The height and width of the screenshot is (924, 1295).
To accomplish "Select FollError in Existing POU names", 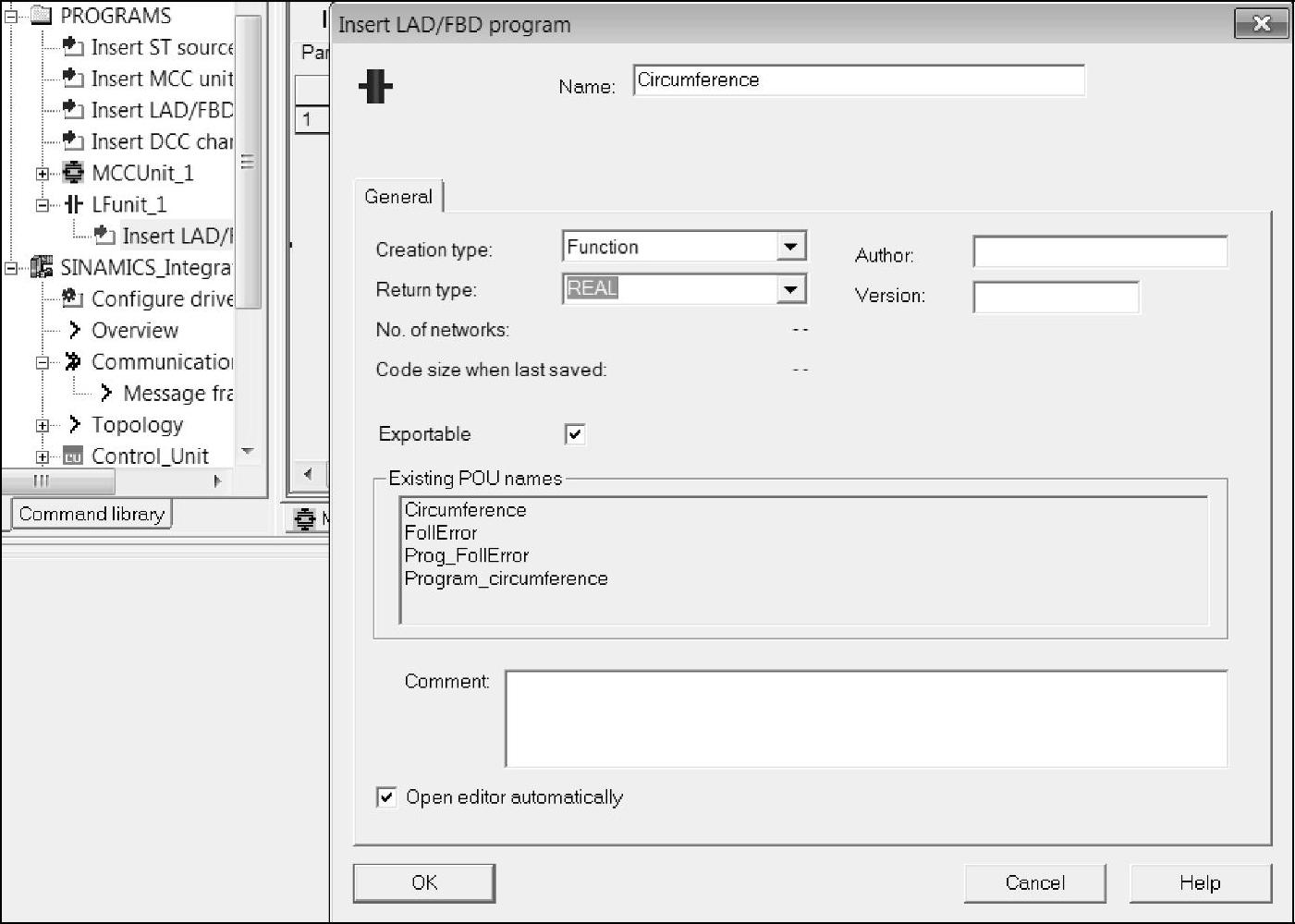I will tap(441, 533).
